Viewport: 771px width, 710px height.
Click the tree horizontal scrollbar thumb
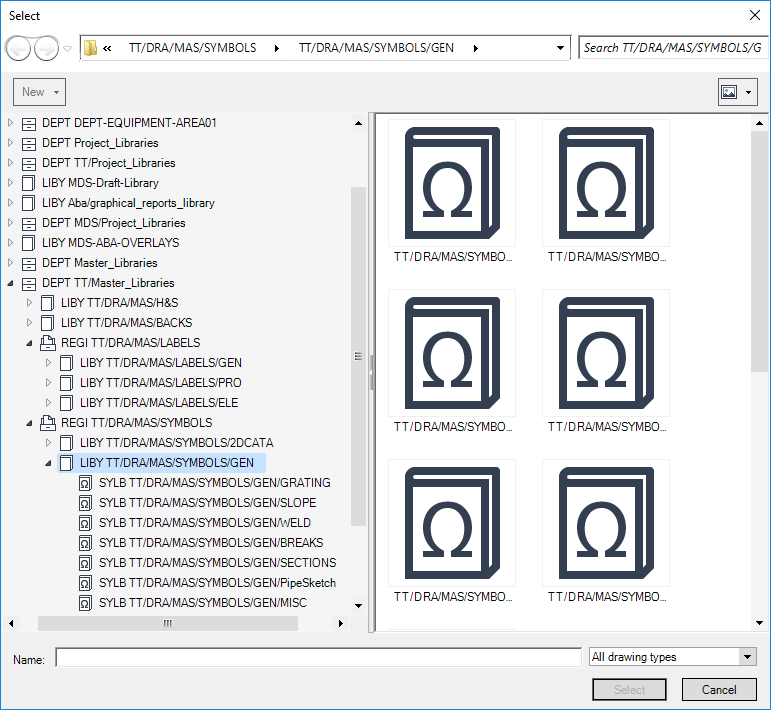(x=167, y=623)
